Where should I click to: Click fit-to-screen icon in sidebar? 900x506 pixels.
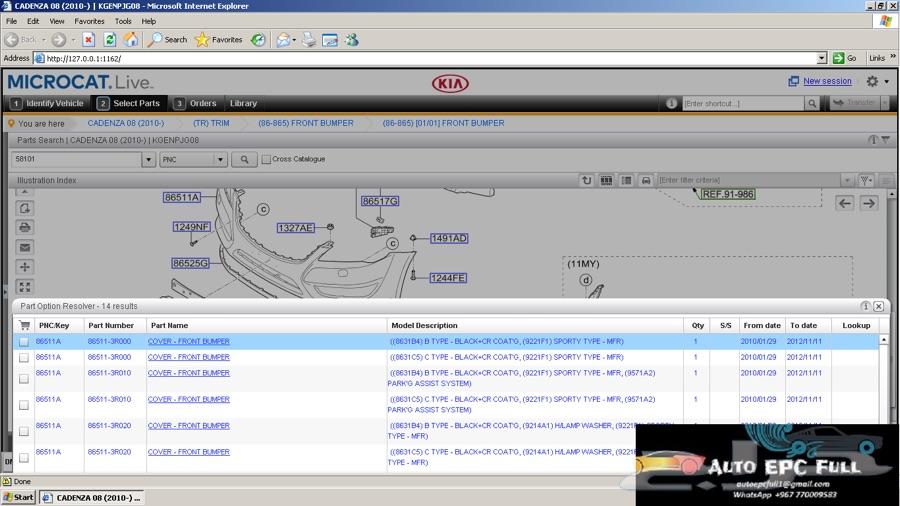(x=25, y=287)
